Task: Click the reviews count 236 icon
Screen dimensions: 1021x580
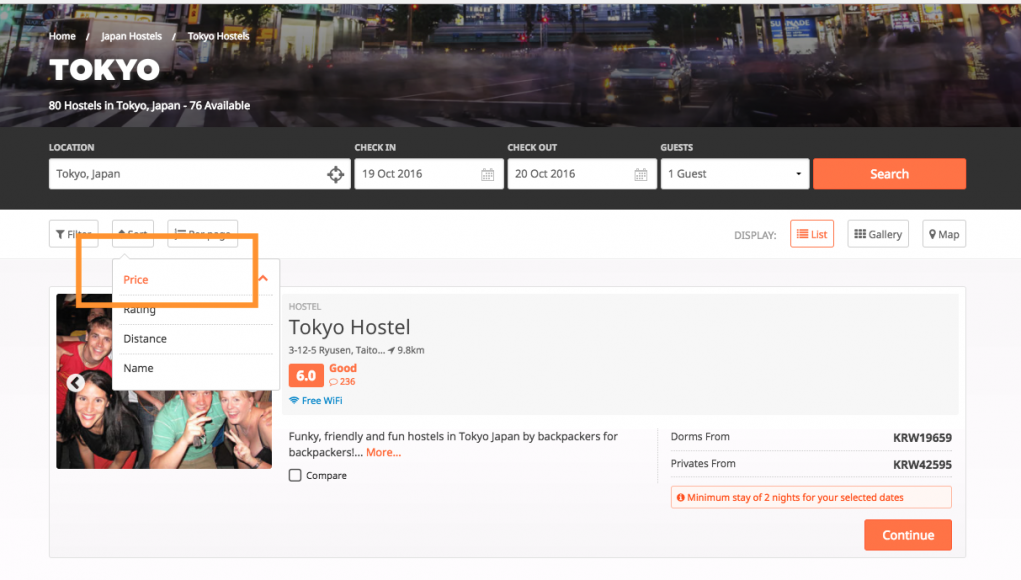Action: click(334, 382)
